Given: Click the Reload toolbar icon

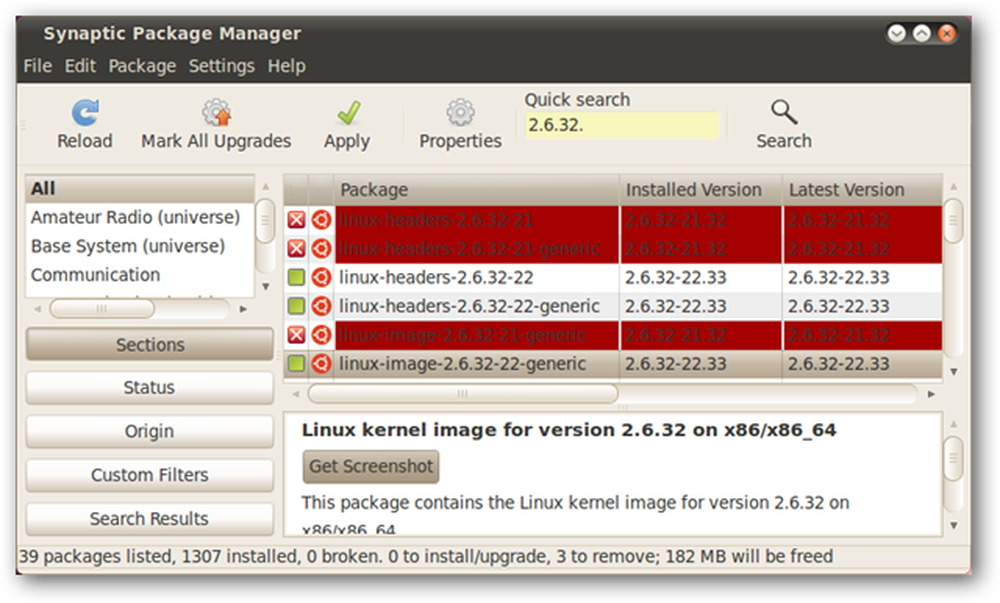Looking at the screenshot, I should [x=85, y=113].
